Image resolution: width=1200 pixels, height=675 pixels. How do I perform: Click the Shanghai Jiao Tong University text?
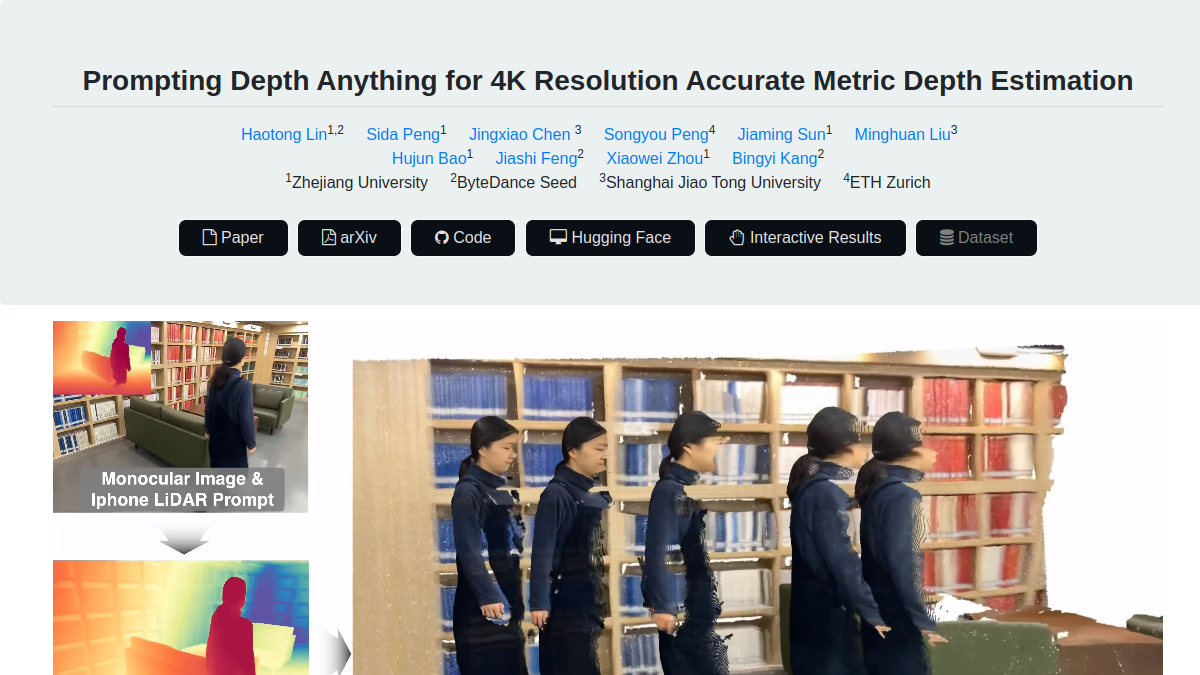tap(713, 182)
